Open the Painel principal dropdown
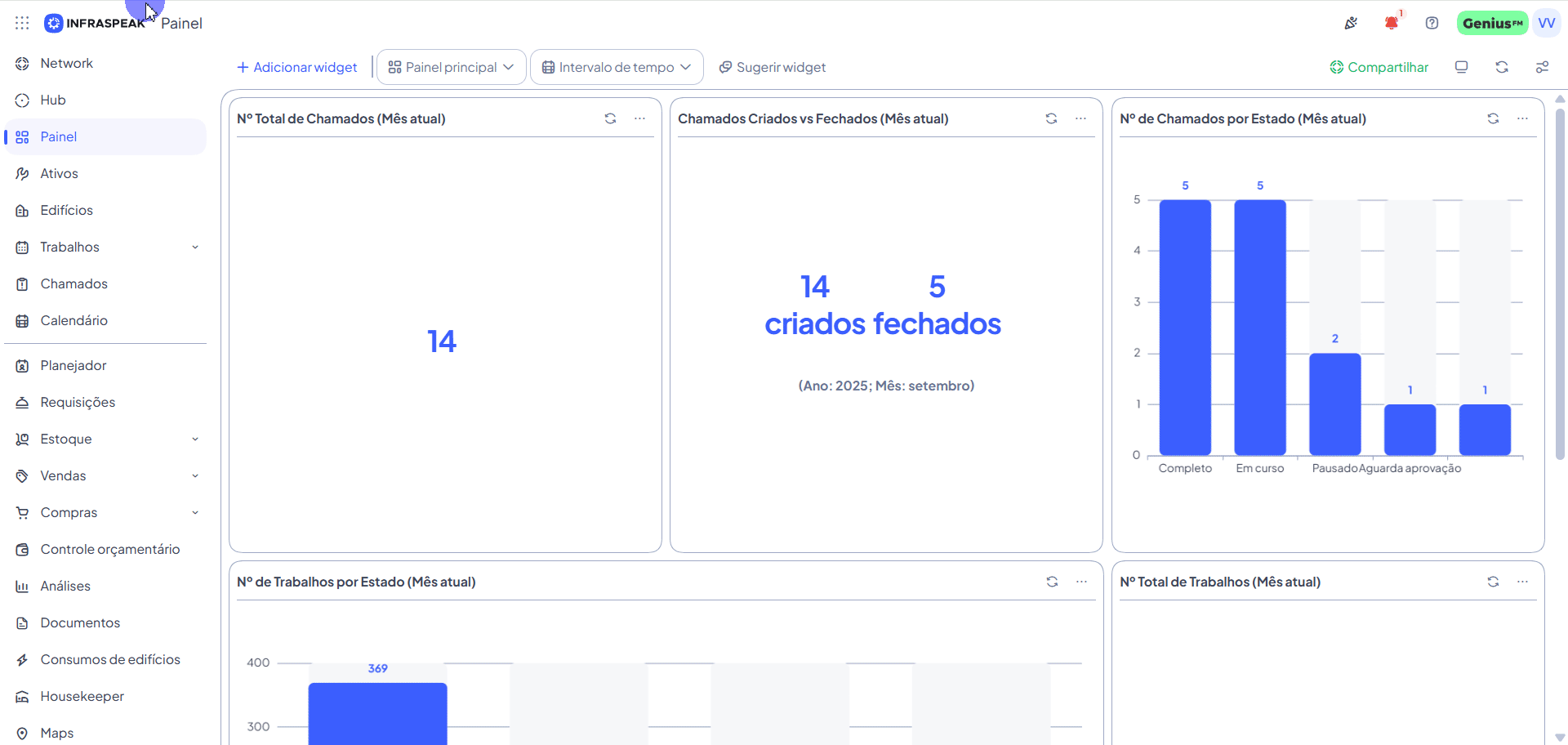1568x745 pixels. 452,67
